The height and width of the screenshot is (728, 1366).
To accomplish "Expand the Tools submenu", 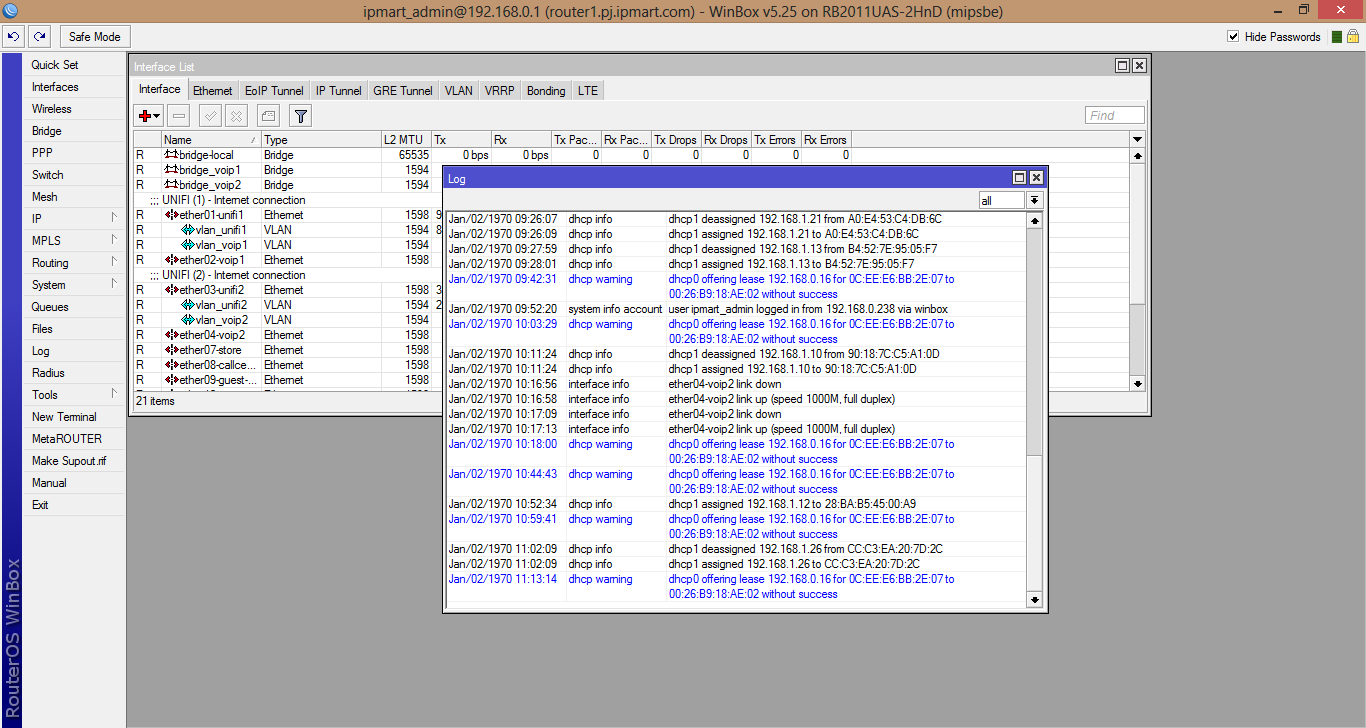I will point(75,395).
